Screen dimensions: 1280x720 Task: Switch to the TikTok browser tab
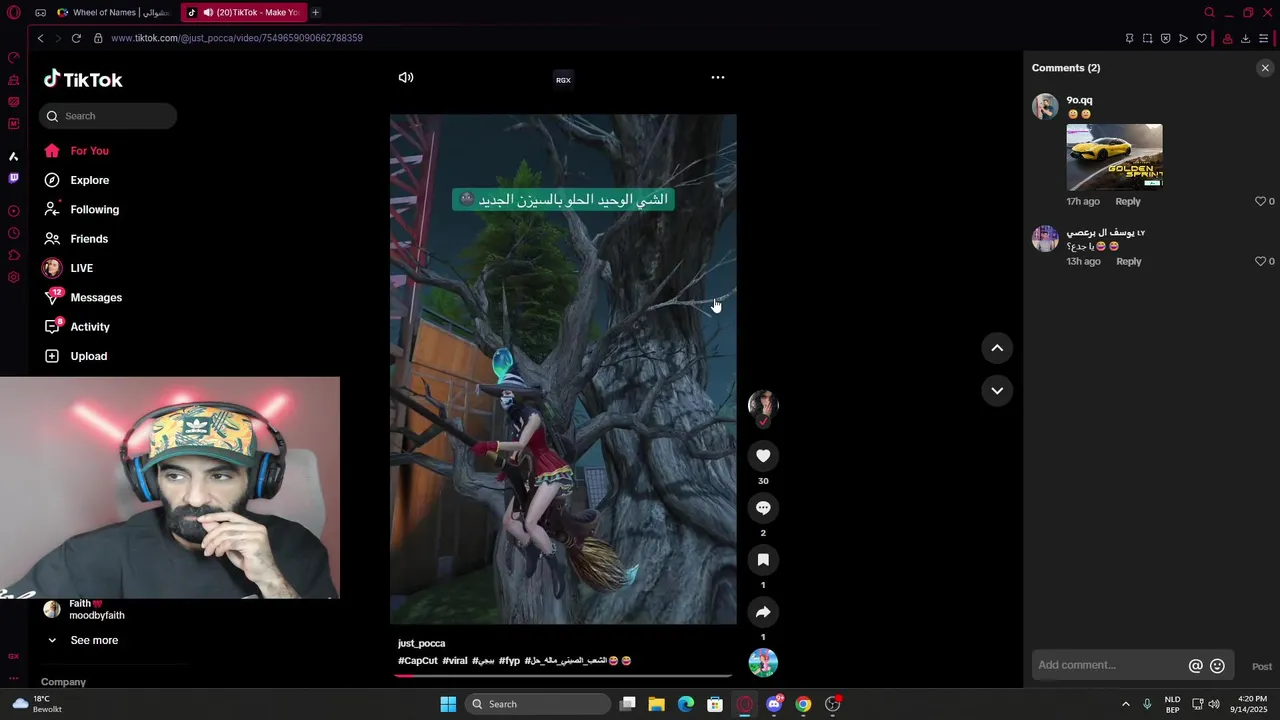tap(244, 12)
